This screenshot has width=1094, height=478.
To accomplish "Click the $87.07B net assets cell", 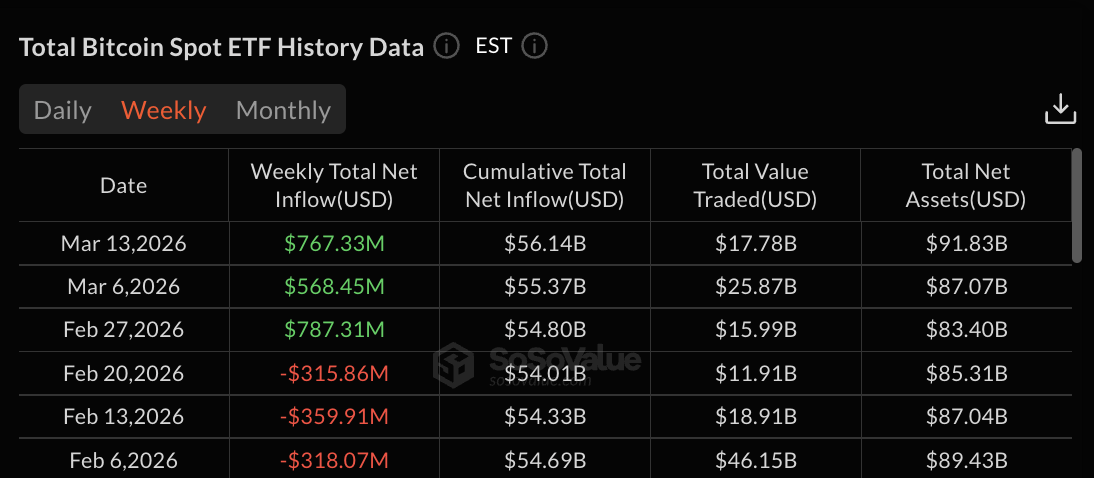I will [x=966, y=286].
